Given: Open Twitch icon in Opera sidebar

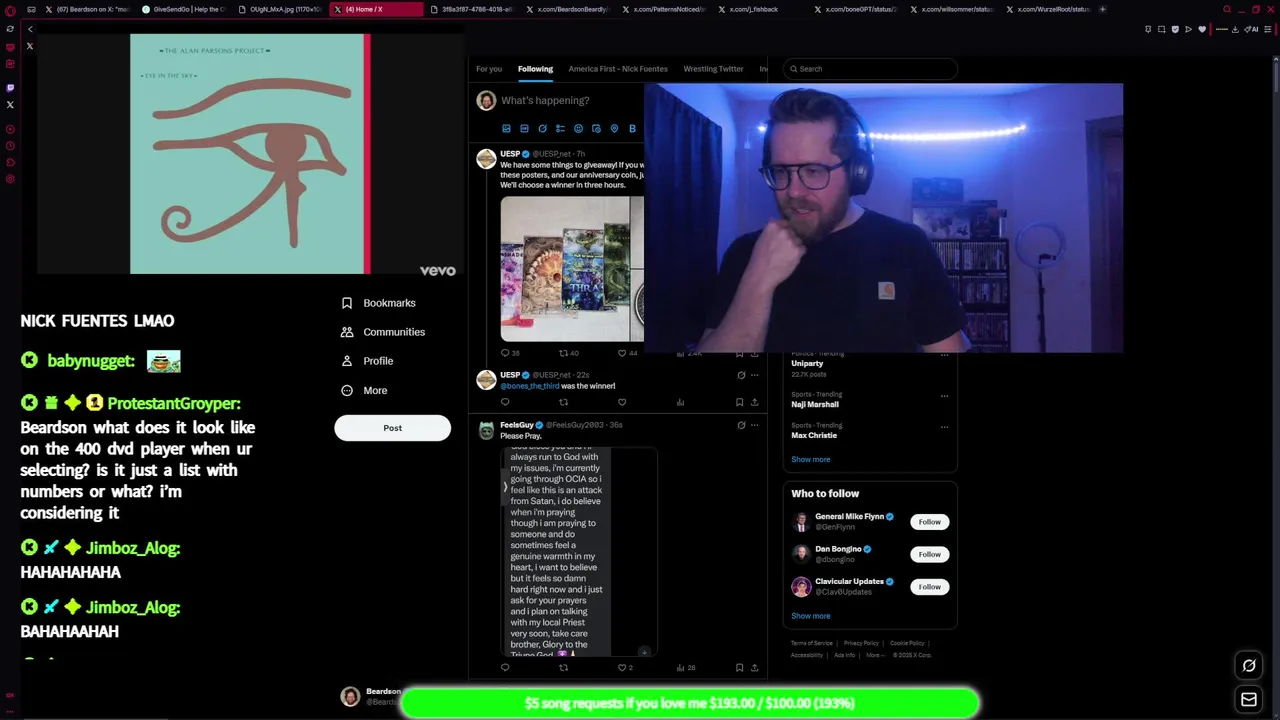Looking at the screenshot, I should 10,88.
